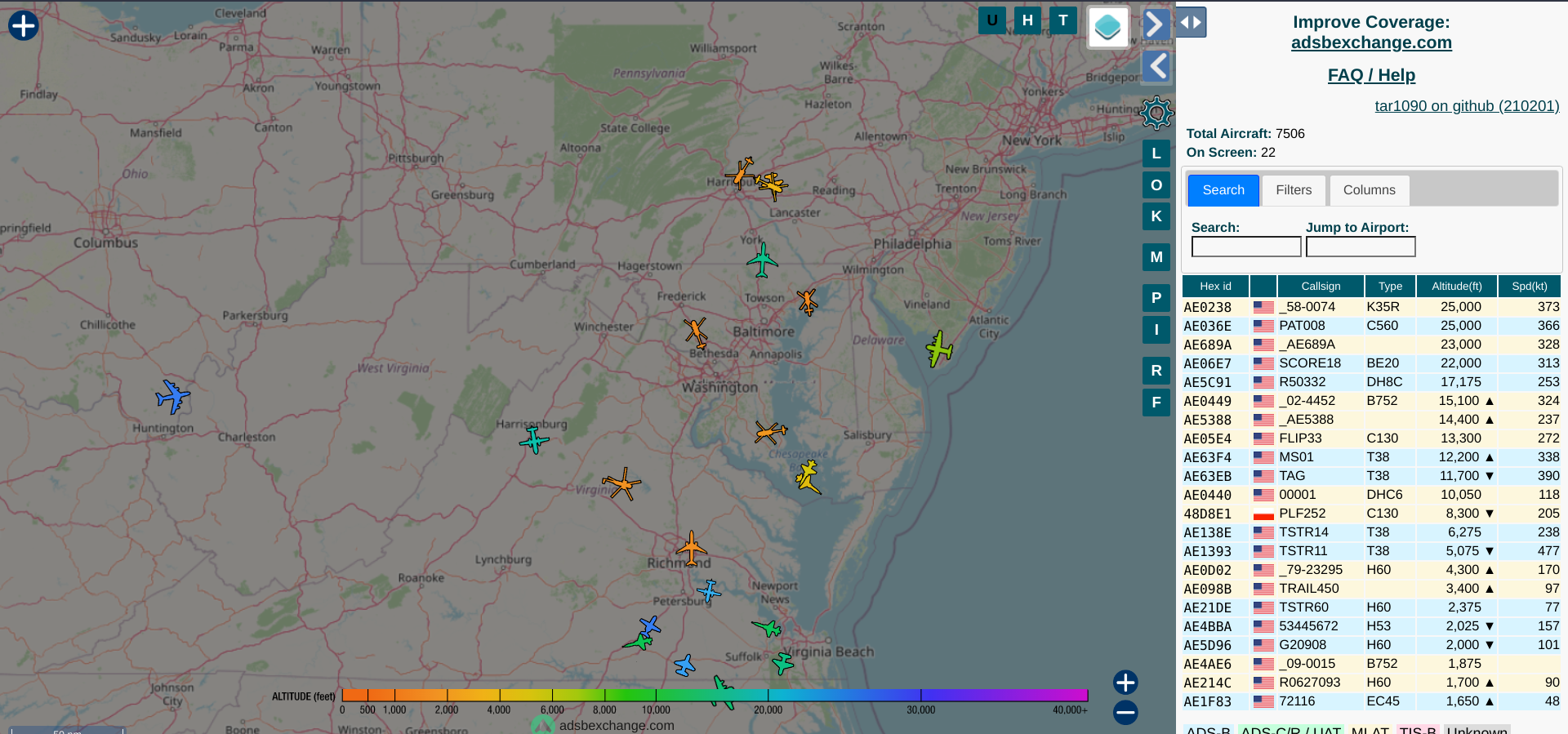Image resolution: width=1568 pixels, height=734 pixels.
Task: Select yellow-orange aircraft cluster east of Harrisburg
Action: (772, 186)
